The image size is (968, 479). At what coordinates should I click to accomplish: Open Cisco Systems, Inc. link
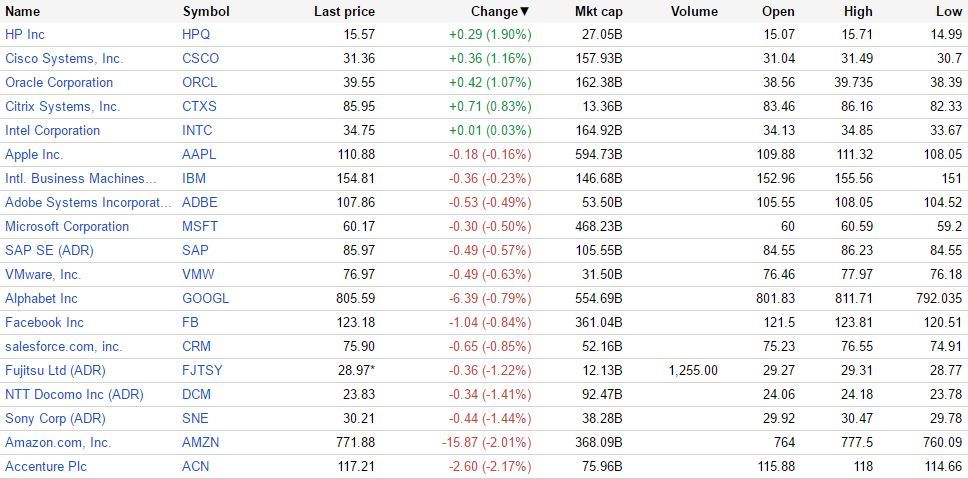click(64, 58)
